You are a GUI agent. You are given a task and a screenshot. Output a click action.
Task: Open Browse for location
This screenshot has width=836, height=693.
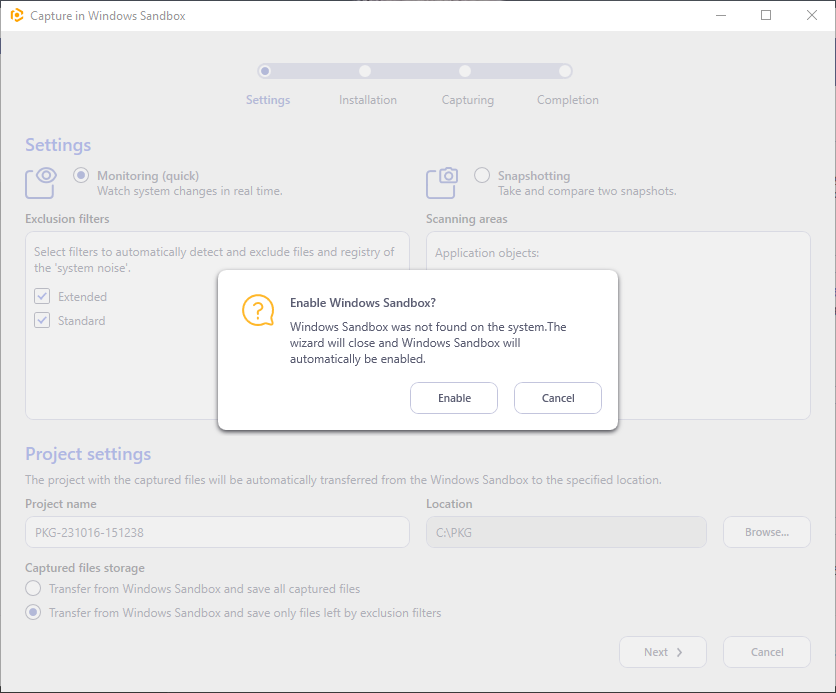tap(767, 532)
